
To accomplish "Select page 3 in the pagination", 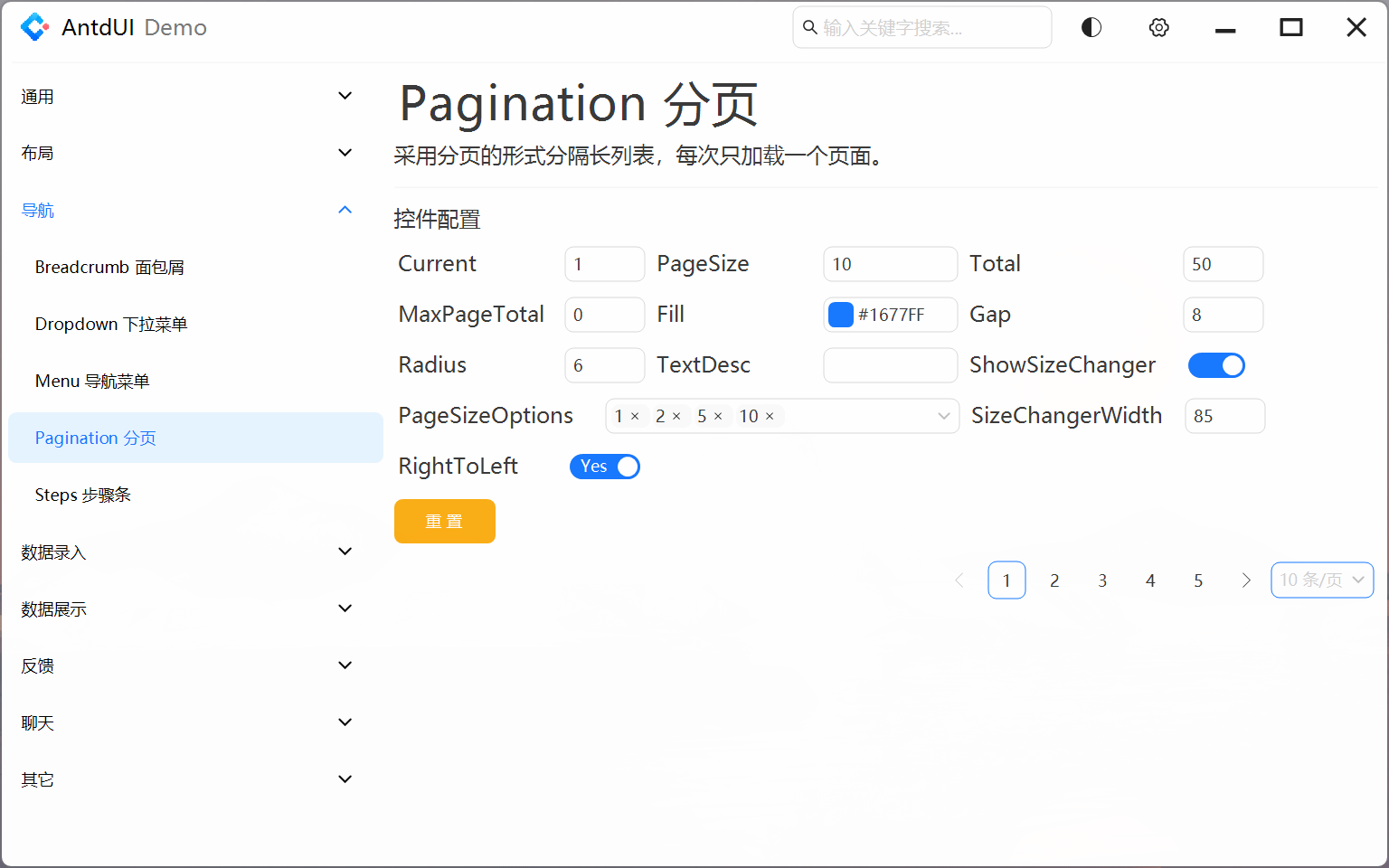I will (1102, 580).
